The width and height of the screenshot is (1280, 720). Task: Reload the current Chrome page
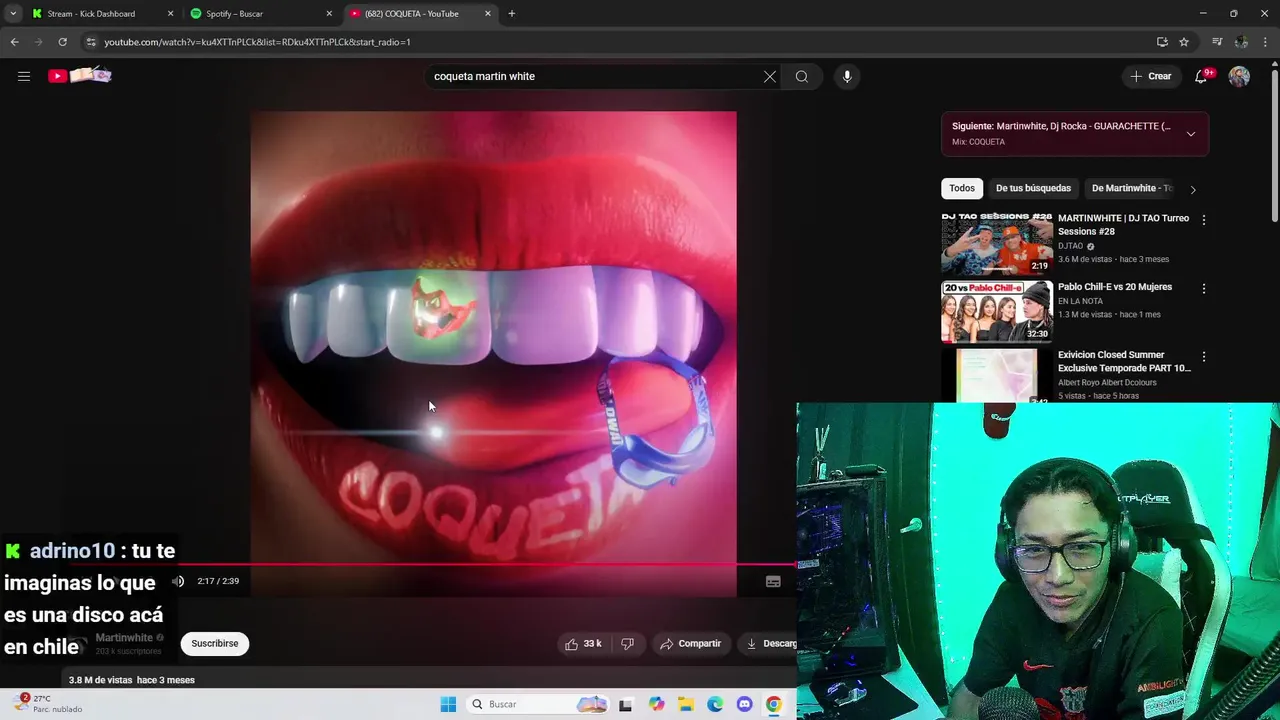62,42
